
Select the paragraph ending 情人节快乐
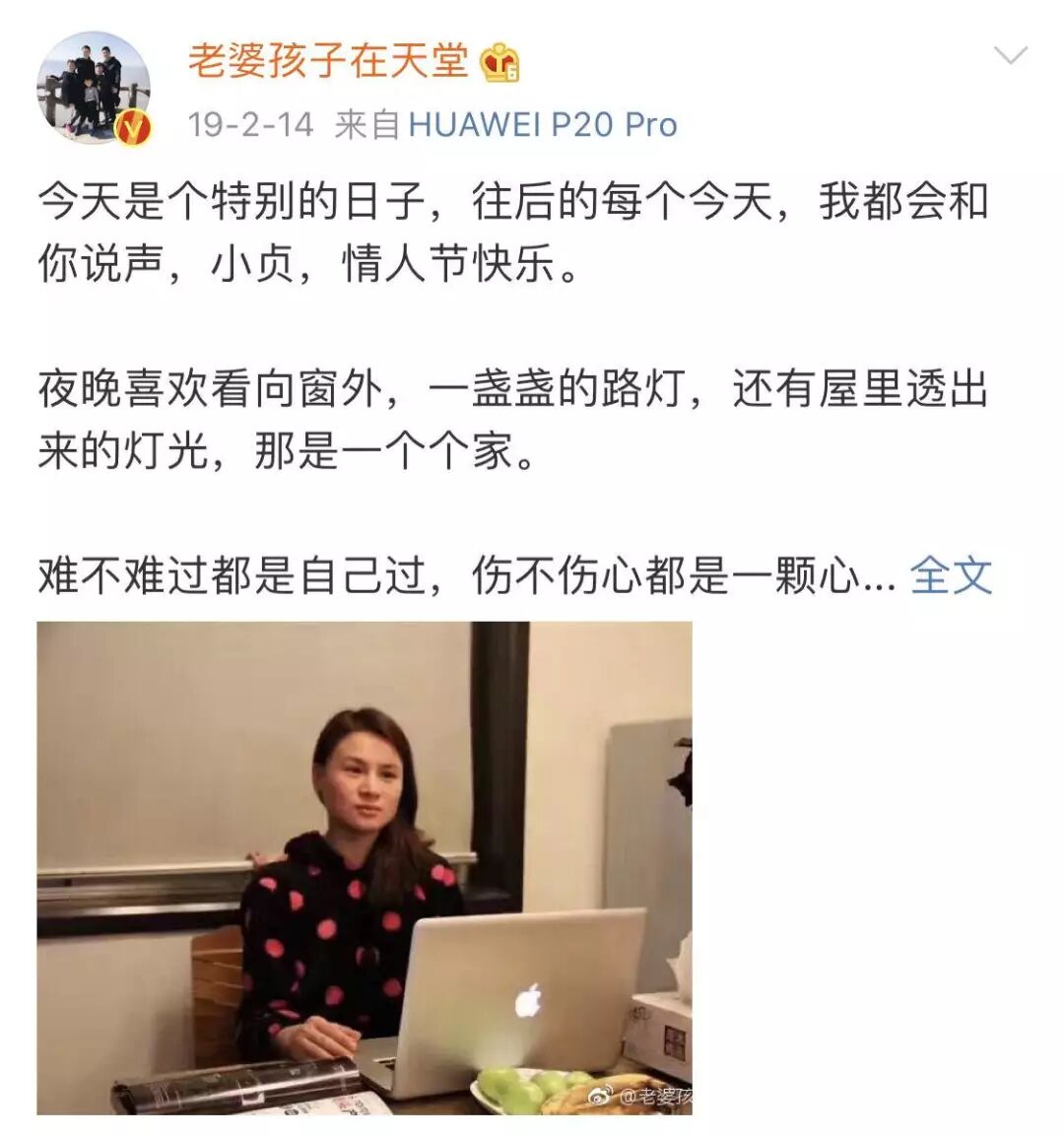(513, 232)
